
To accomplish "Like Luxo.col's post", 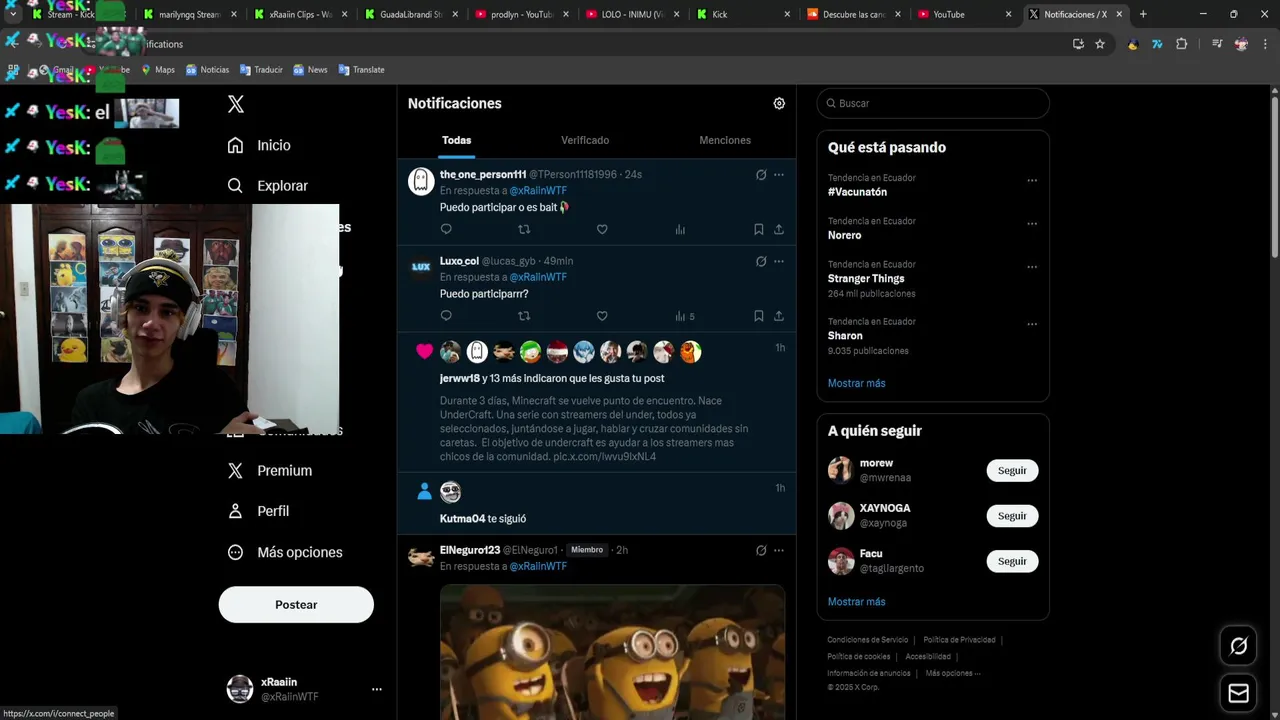I will click(602, 316).
